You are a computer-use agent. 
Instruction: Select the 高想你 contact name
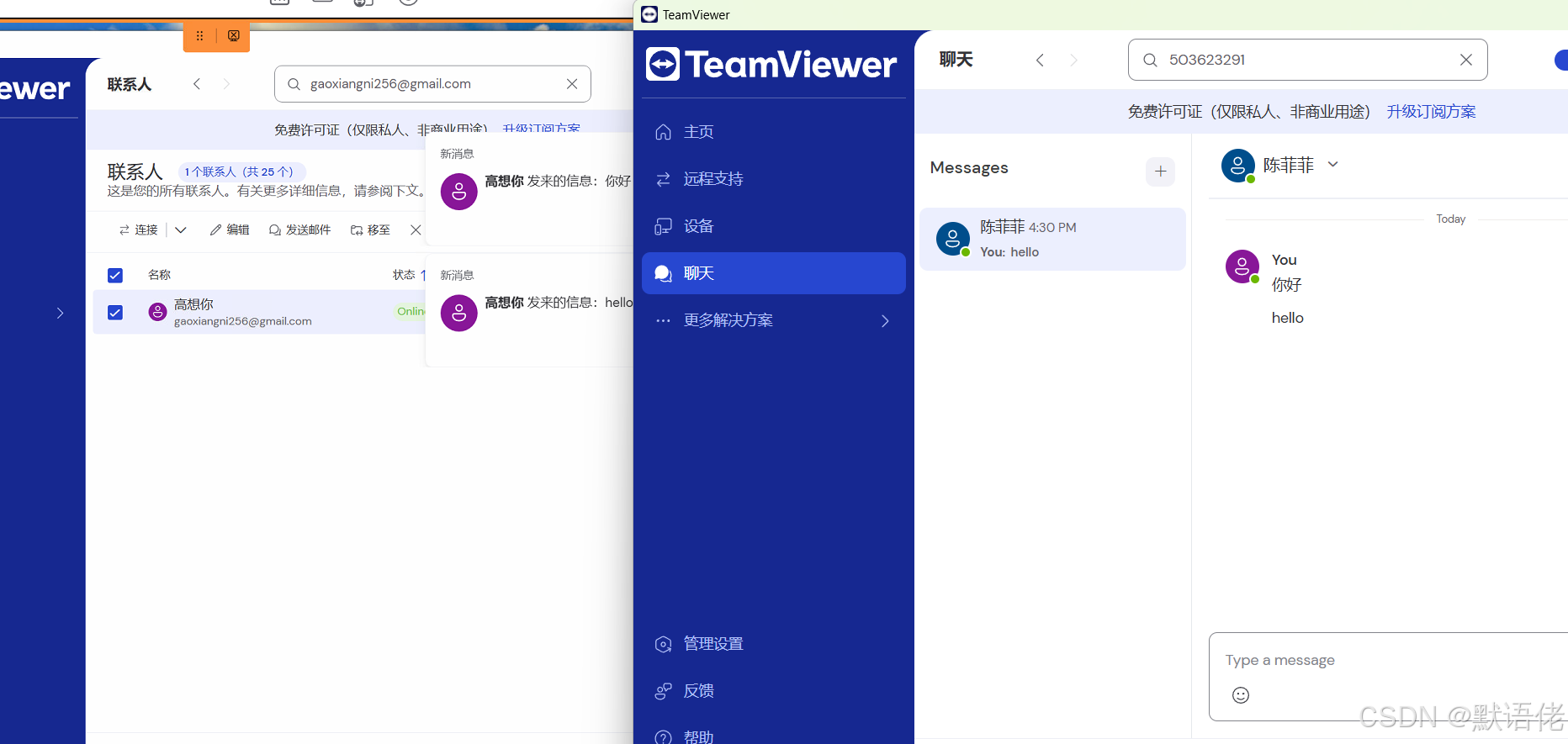click(193, 304)
